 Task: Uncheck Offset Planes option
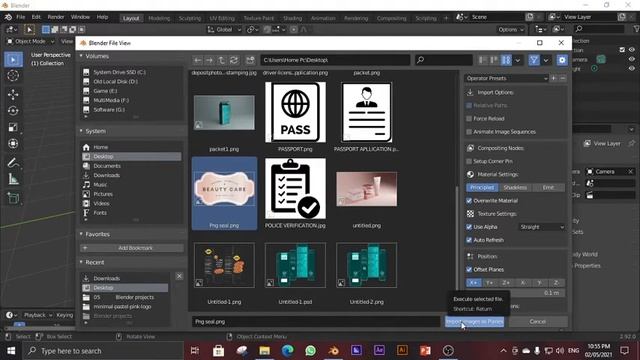(469, 269)
